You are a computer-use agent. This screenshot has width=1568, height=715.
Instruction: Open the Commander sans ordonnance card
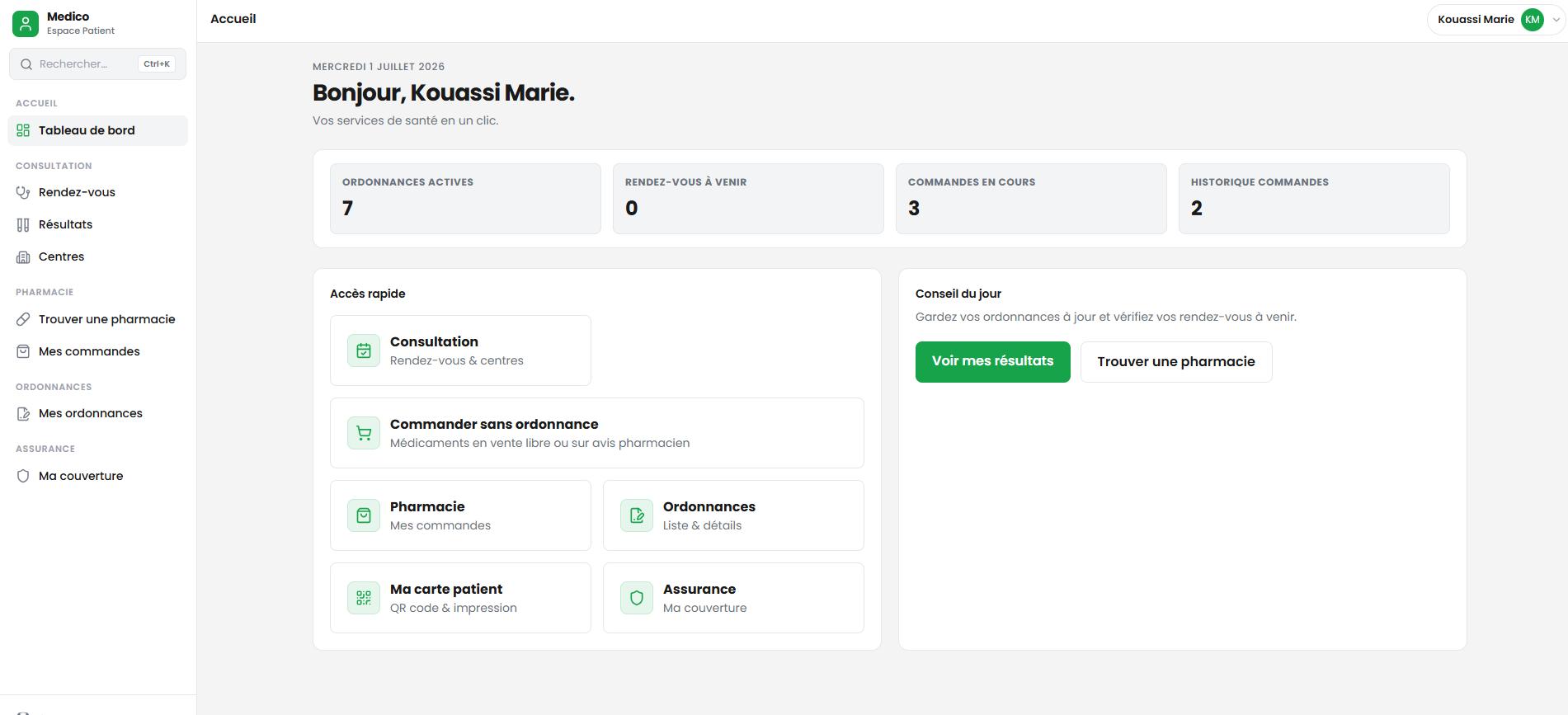click(597, 433)
